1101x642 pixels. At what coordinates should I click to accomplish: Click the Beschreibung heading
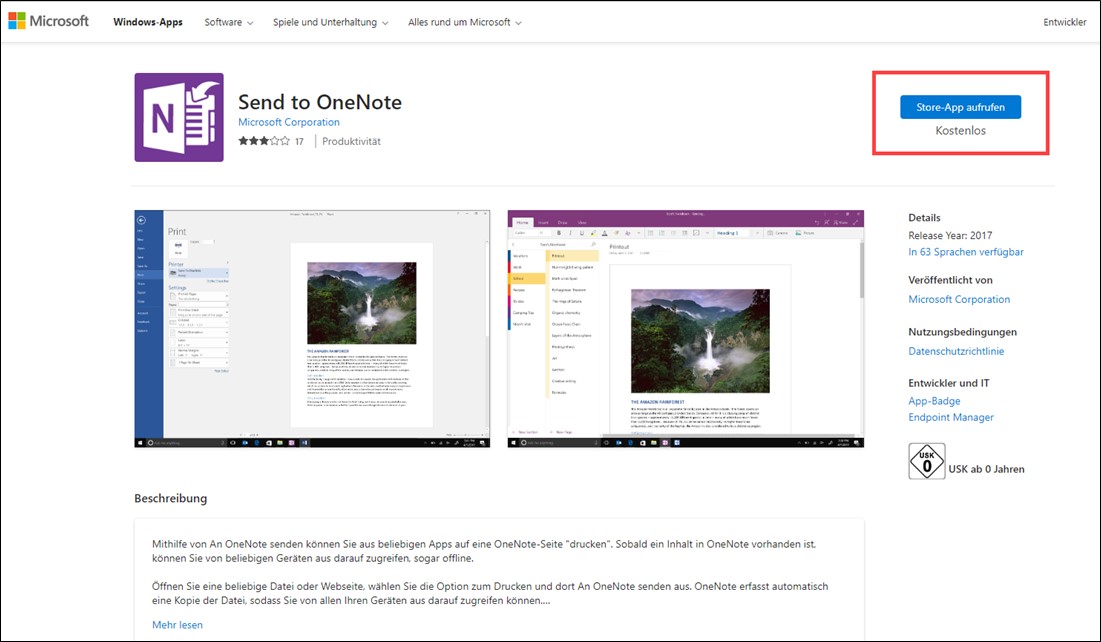(171, 498)
